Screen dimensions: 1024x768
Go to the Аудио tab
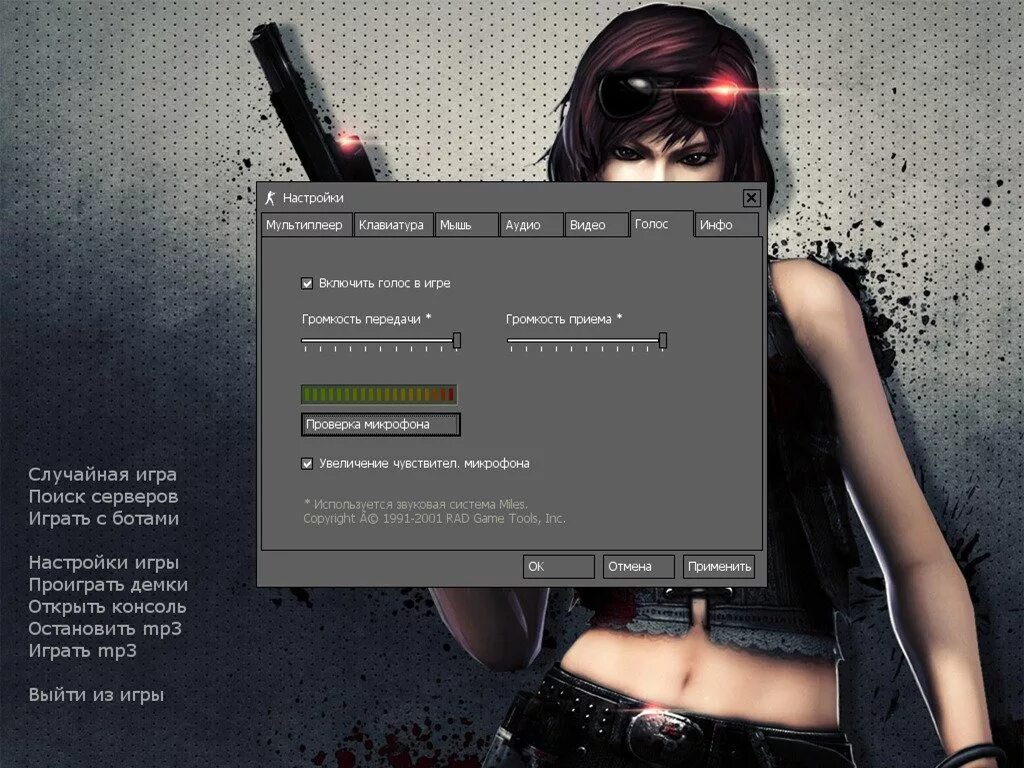coord(532,225)
